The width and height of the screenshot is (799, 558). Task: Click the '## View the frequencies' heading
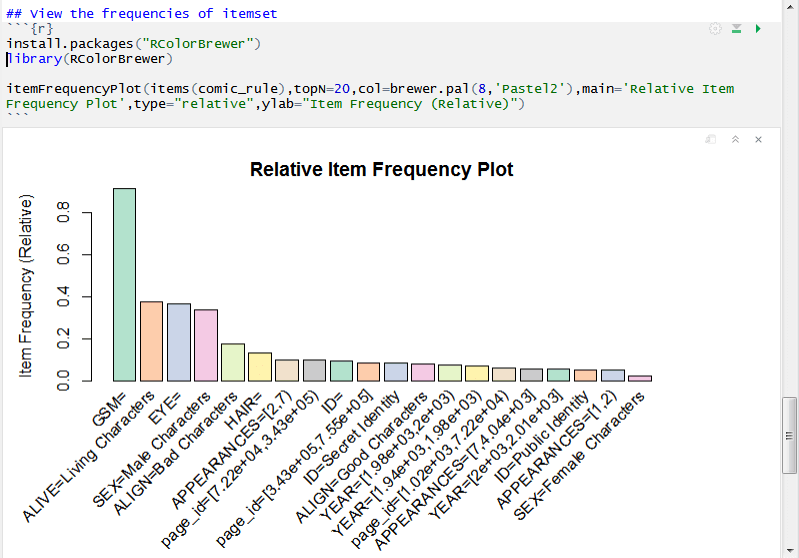coord(141,13)
